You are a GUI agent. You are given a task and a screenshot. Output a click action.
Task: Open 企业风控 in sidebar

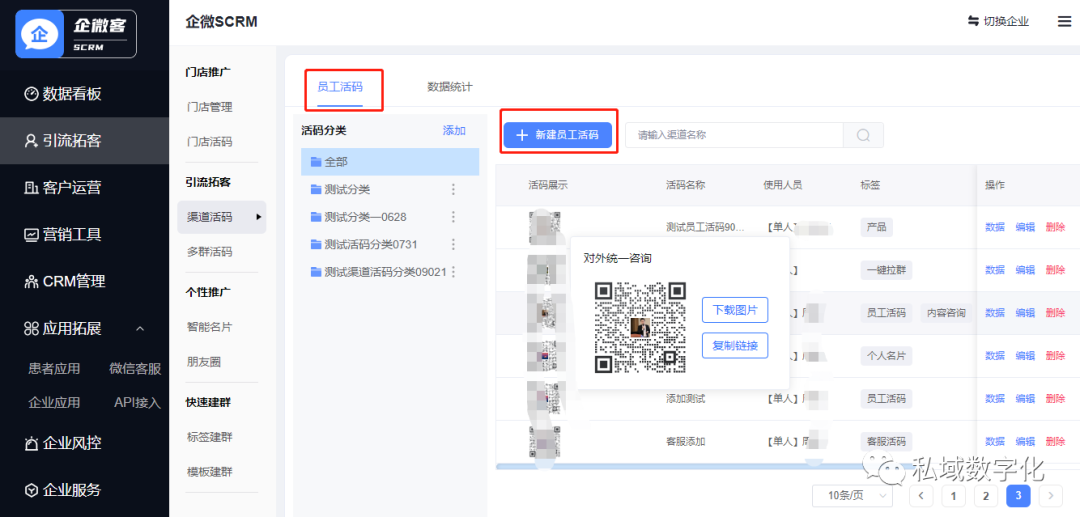pyautogui.click(x=63, y=443)
